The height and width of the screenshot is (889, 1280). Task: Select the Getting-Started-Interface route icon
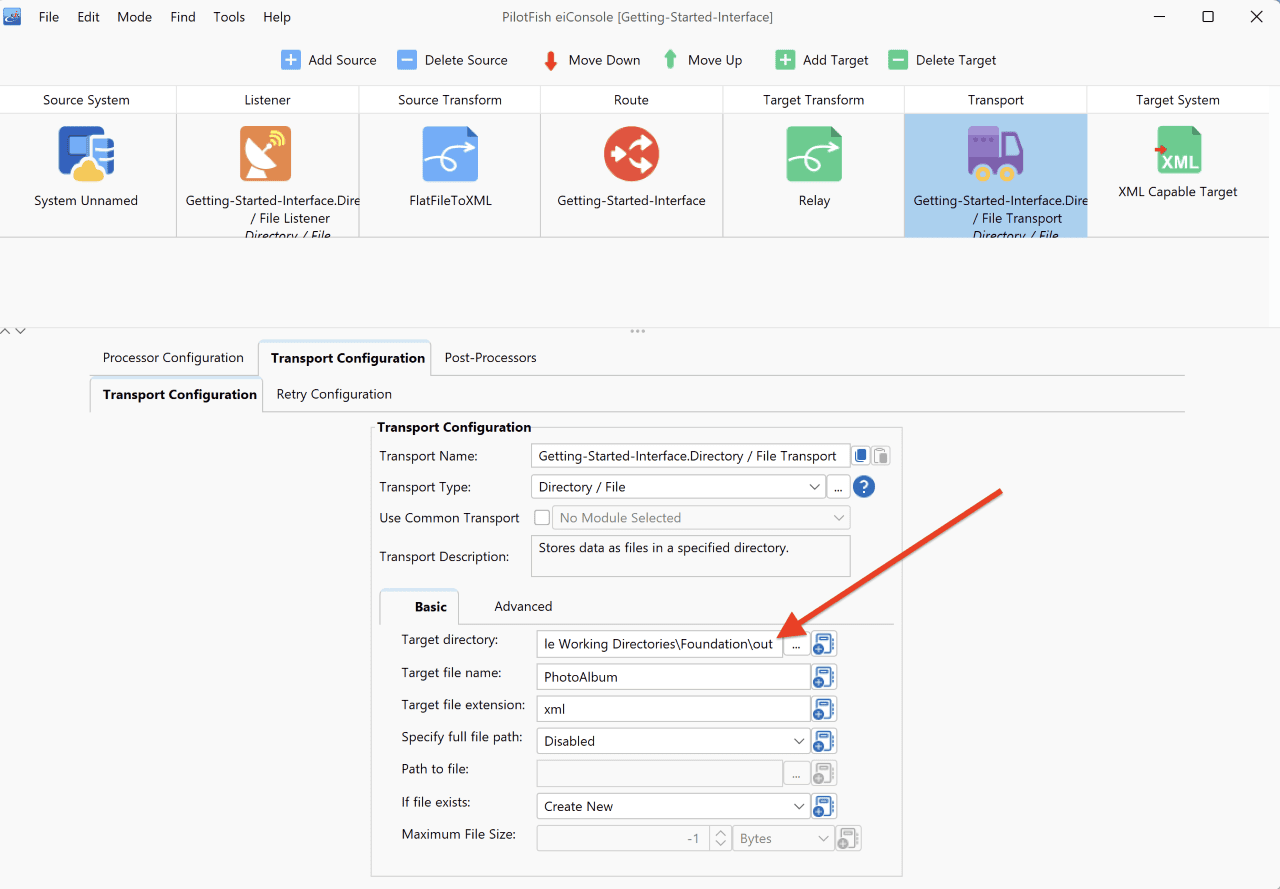[x=631, y=154]
